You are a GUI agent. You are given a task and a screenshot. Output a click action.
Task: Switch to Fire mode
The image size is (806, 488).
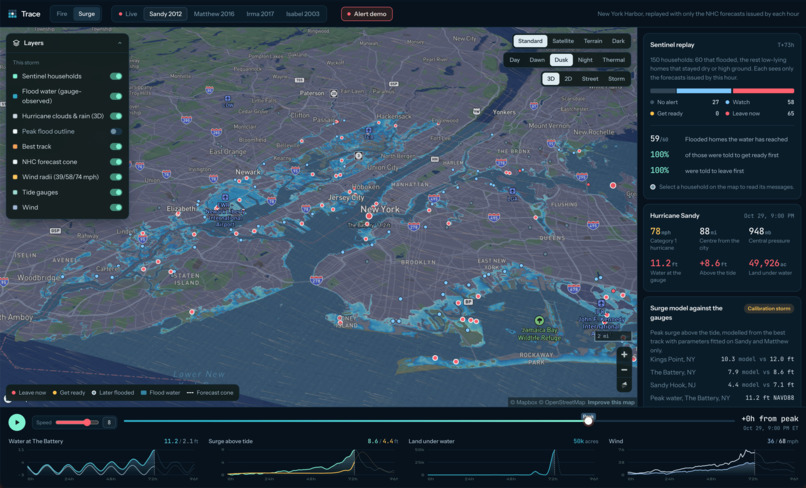pos(62,14)
